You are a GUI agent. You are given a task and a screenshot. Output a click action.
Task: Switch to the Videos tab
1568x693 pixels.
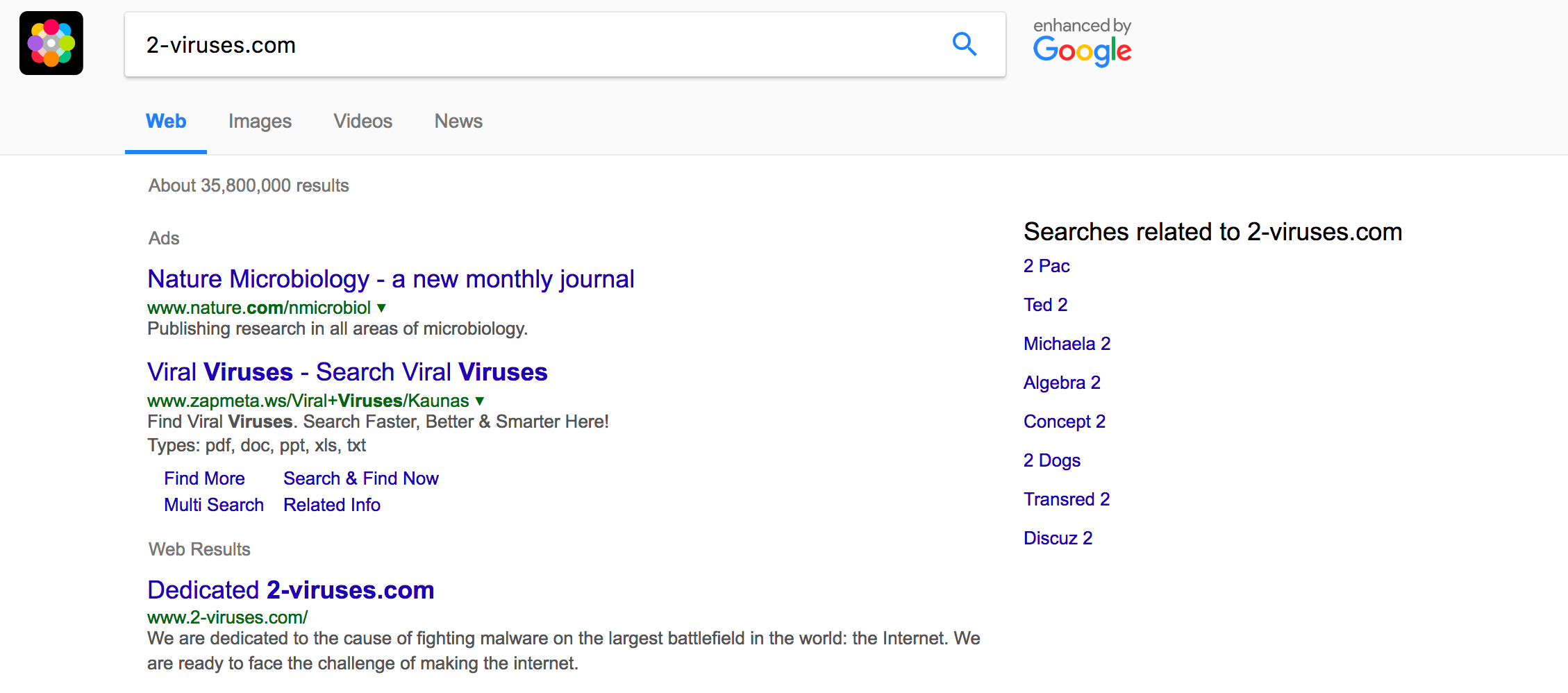[x=362, y=122]
